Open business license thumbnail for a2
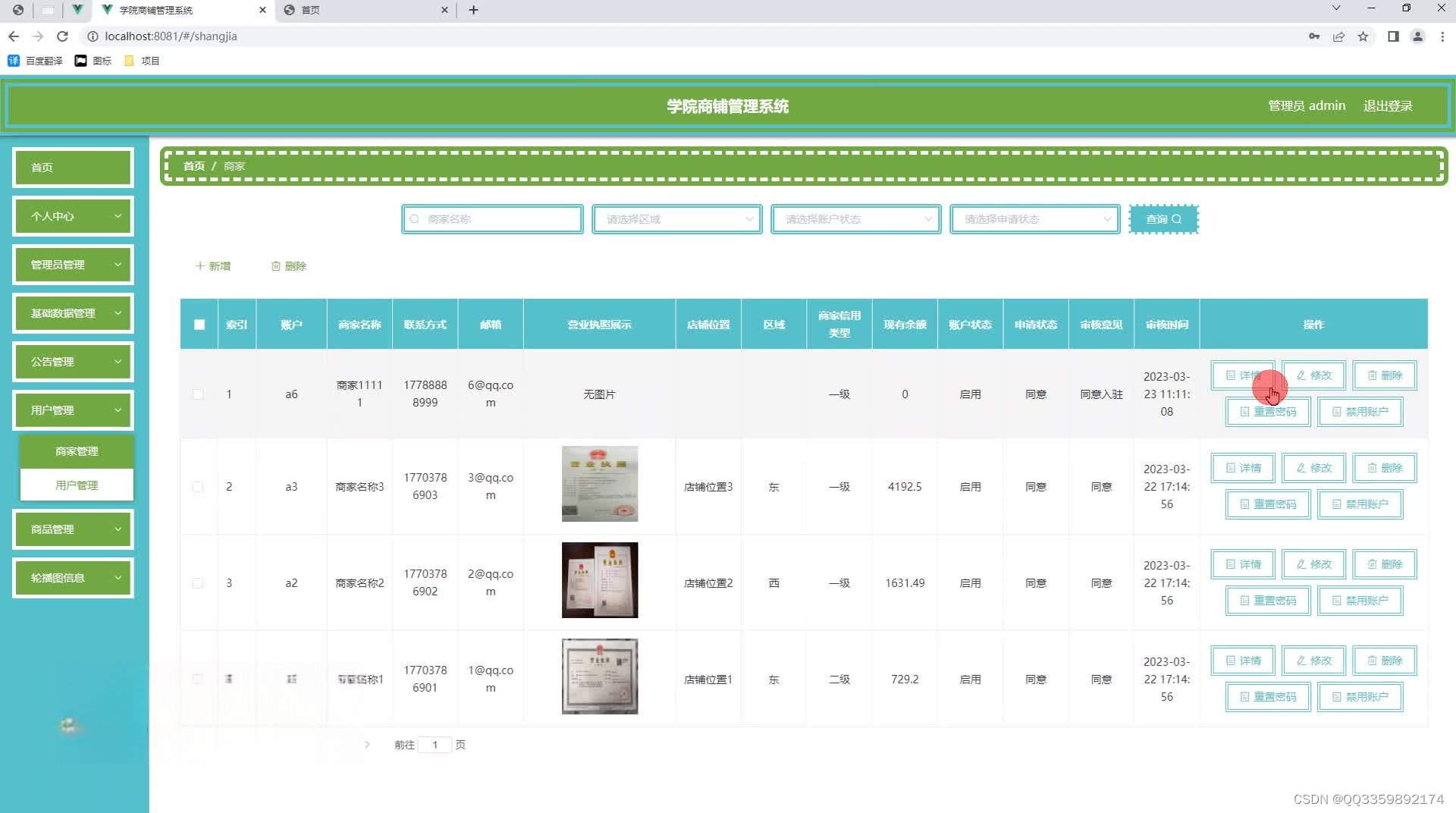The width and height of the screenshot is (1456, 813). [x=600, y=580]
